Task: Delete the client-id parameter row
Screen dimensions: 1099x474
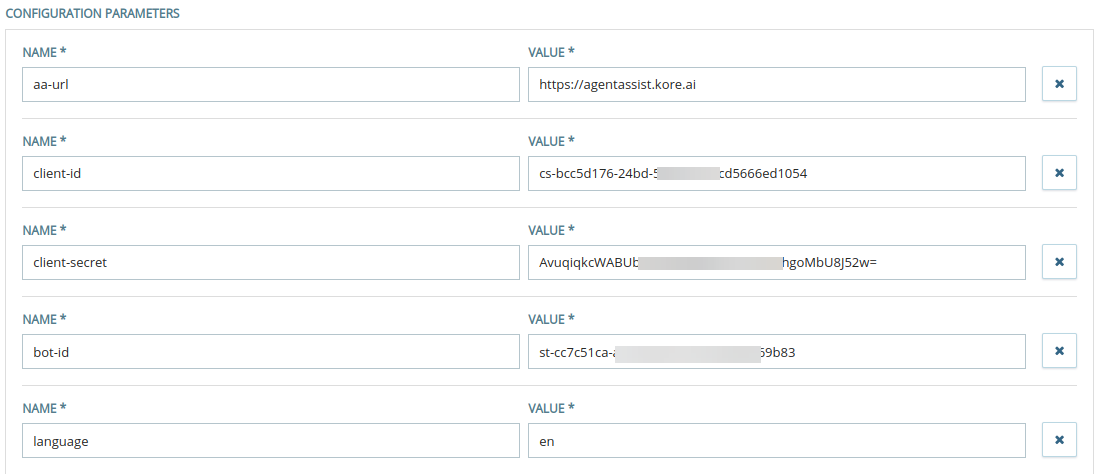Action: [x=1059, y=173]
